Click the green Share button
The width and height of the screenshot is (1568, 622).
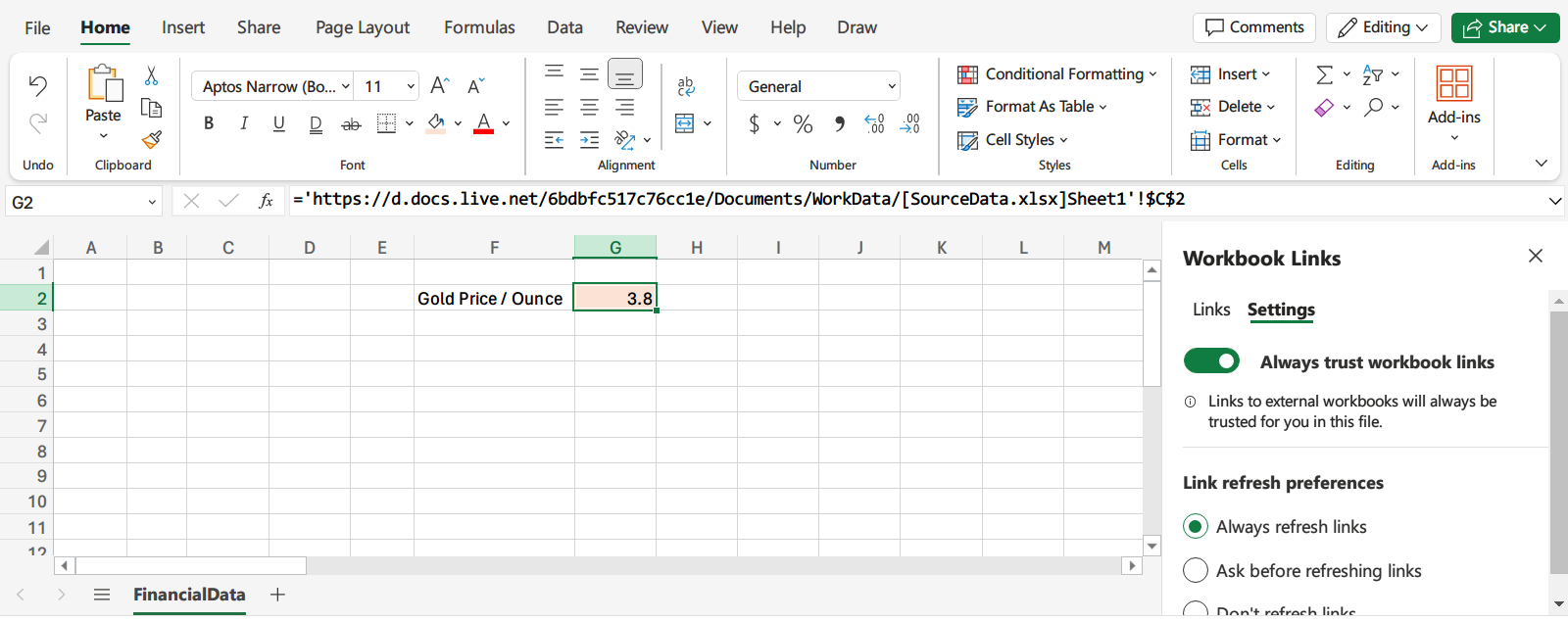point(1505,27)
